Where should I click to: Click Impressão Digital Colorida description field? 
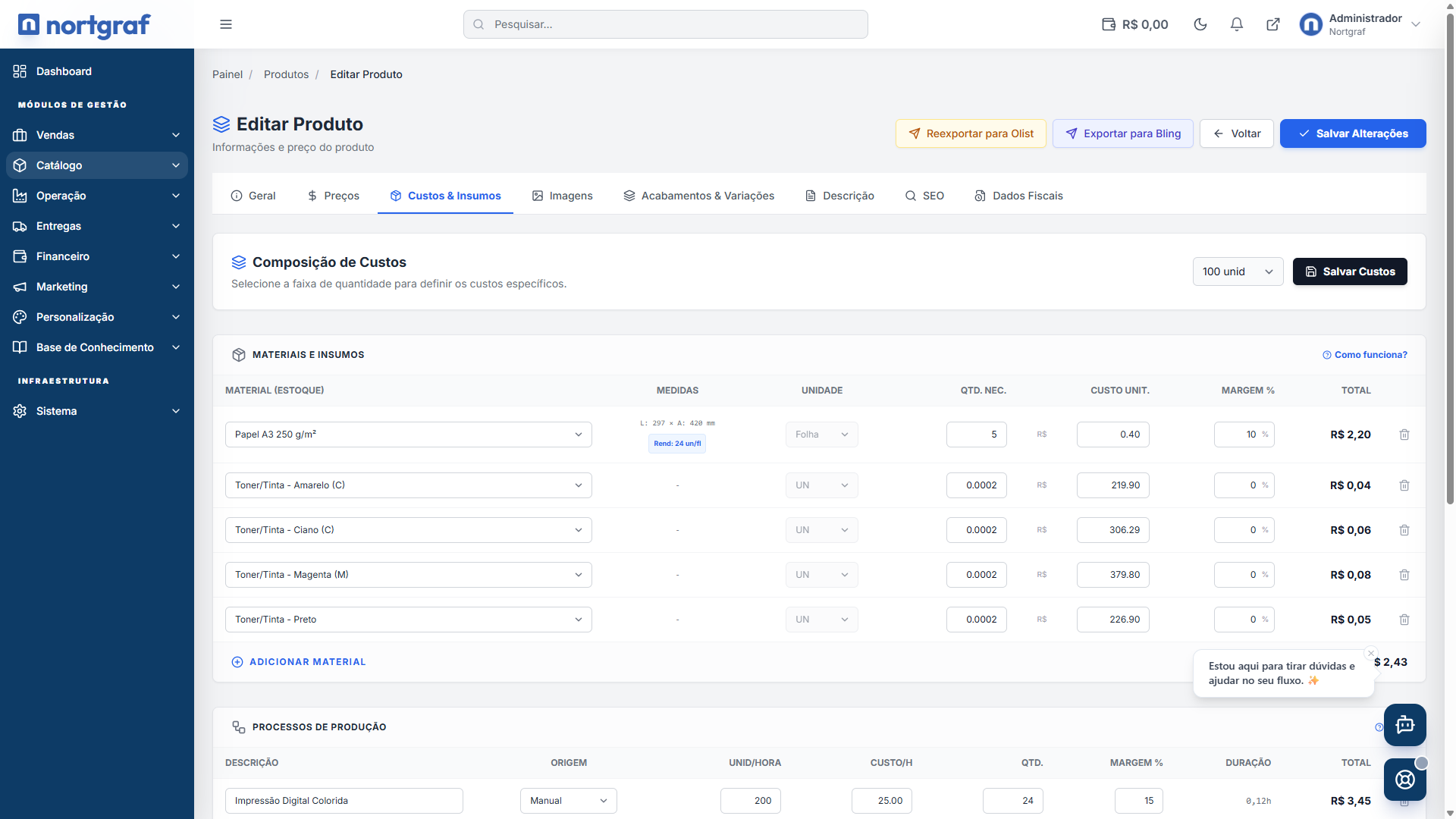(x=344, y=801)
